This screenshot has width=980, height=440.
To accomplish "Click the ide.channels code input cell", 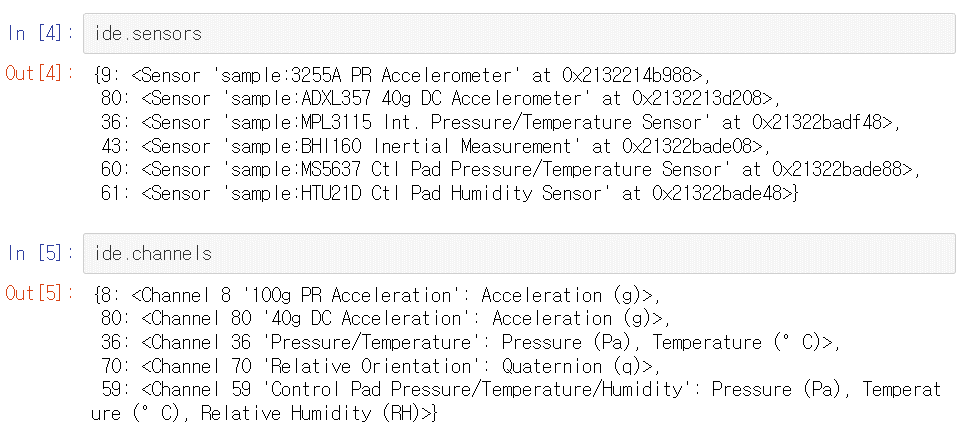I will pos(519,253).
